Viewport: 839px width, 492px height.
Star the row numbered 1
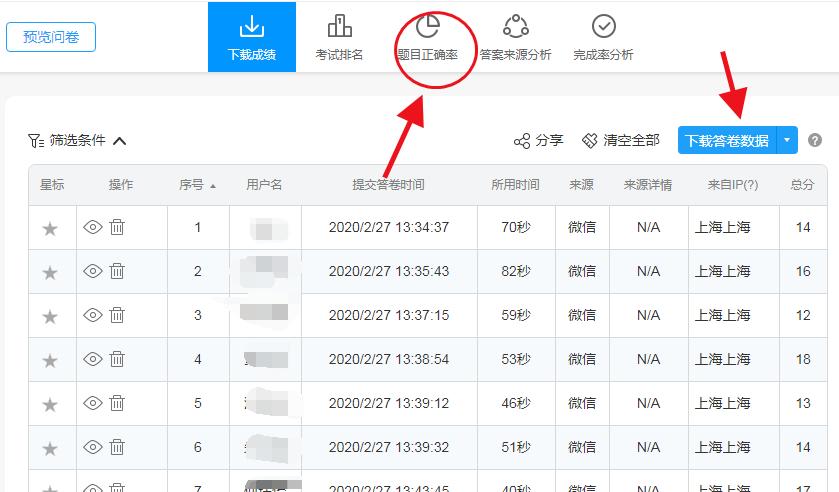pyautogui.click(x=50, y=229)
